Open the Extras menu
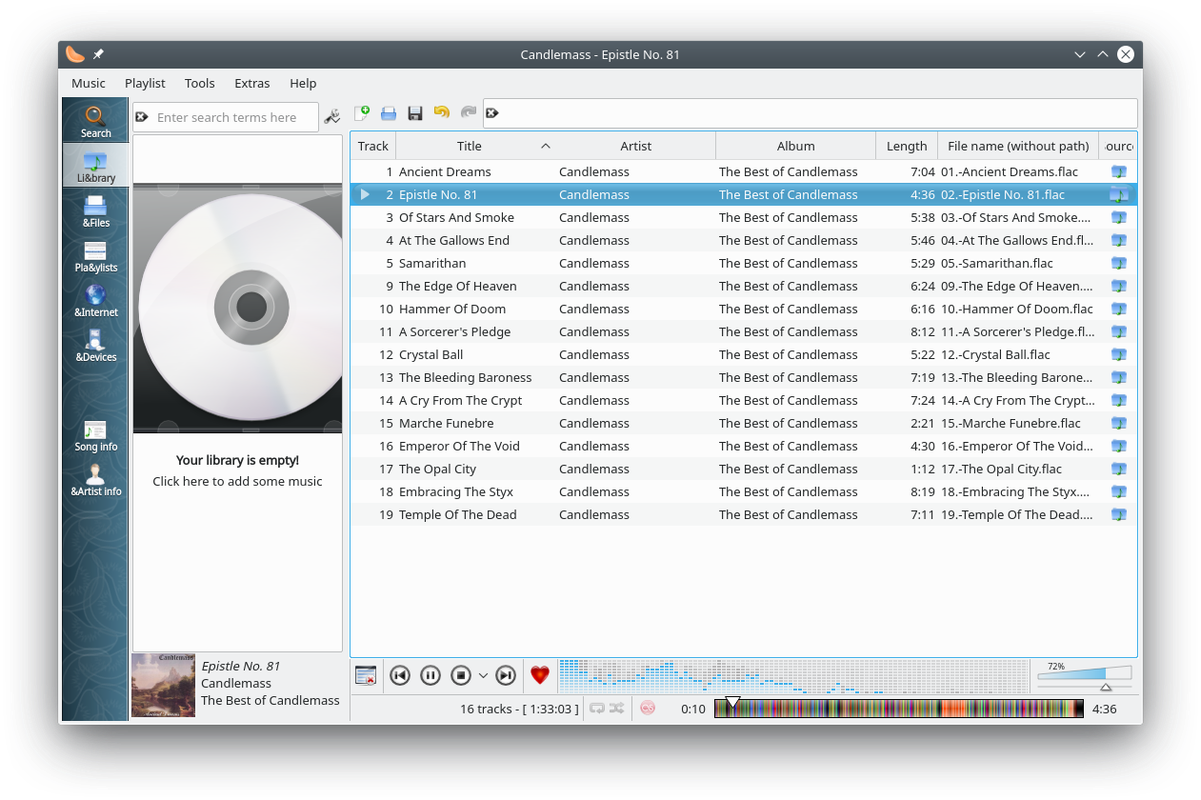 252,83
